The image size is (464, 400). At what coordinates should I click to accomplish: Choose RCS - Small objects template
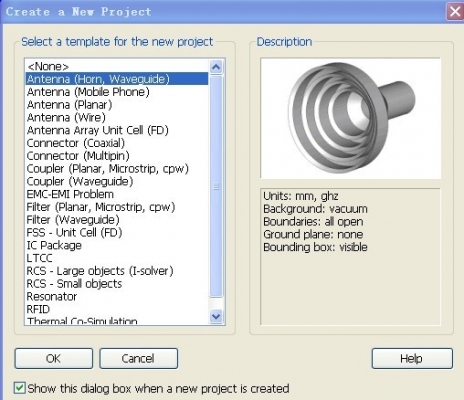117,284
